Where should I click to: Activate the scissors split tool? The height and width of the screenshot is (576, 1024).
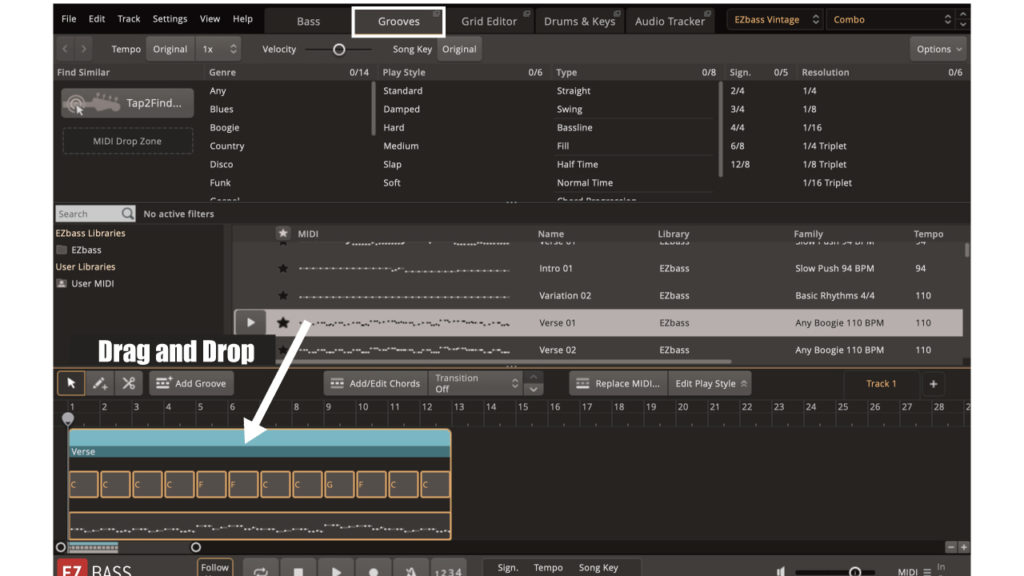(129, 383)
